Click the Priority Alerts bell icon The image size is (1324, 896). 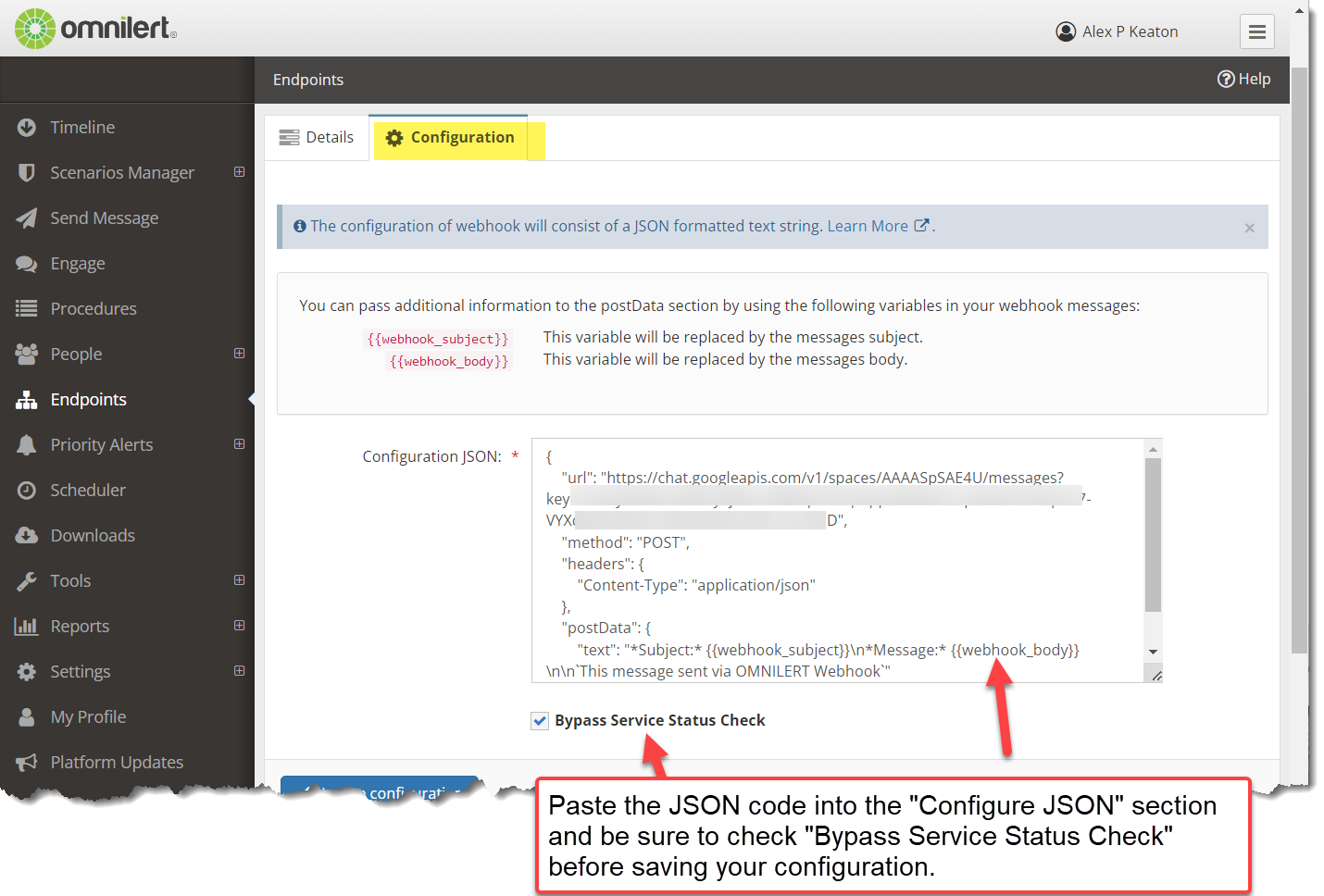tap(27, 444)
